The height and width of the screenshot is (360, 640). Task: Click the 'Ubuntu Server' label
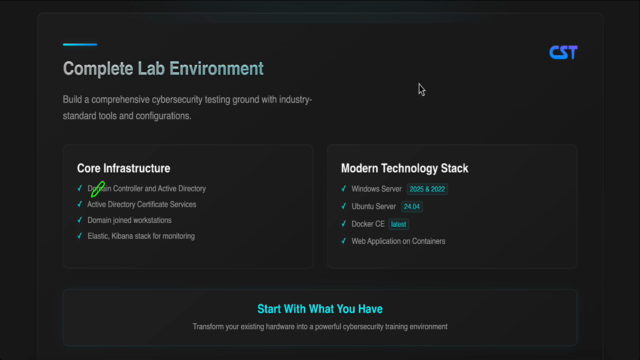373,207
